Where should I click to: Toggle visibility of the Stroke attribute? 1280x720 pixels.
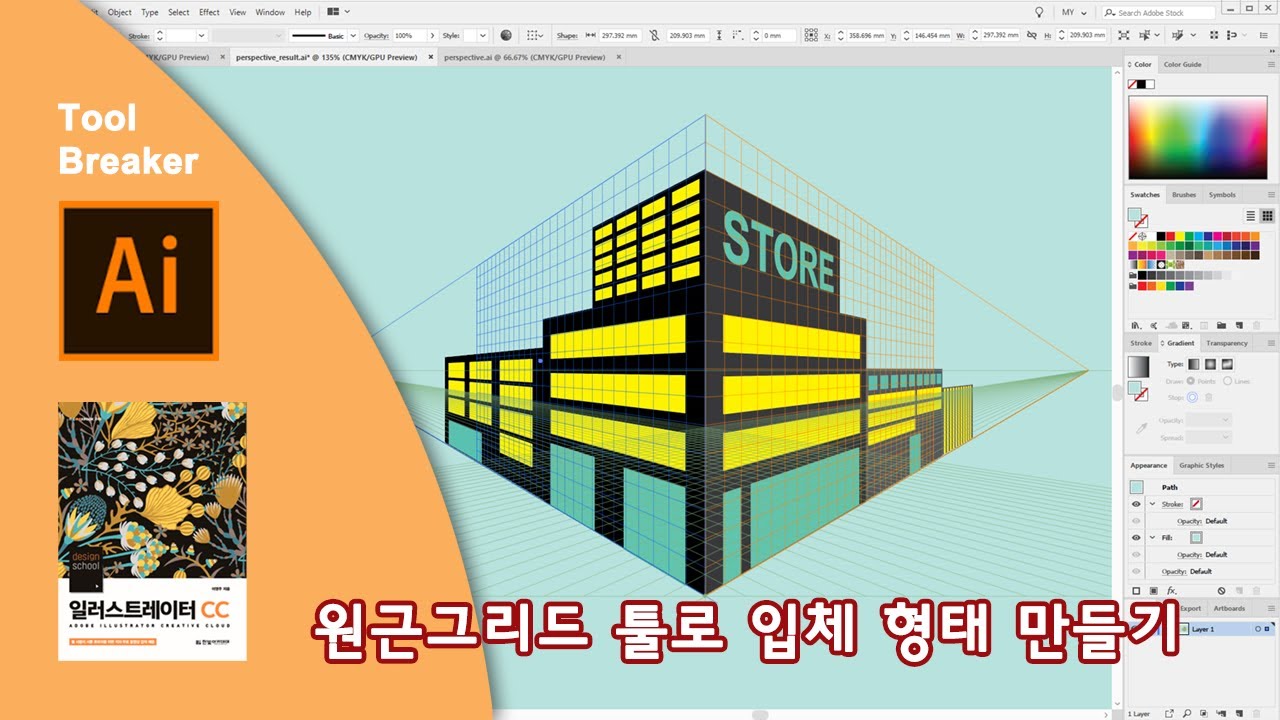(x=1136, y=504)
